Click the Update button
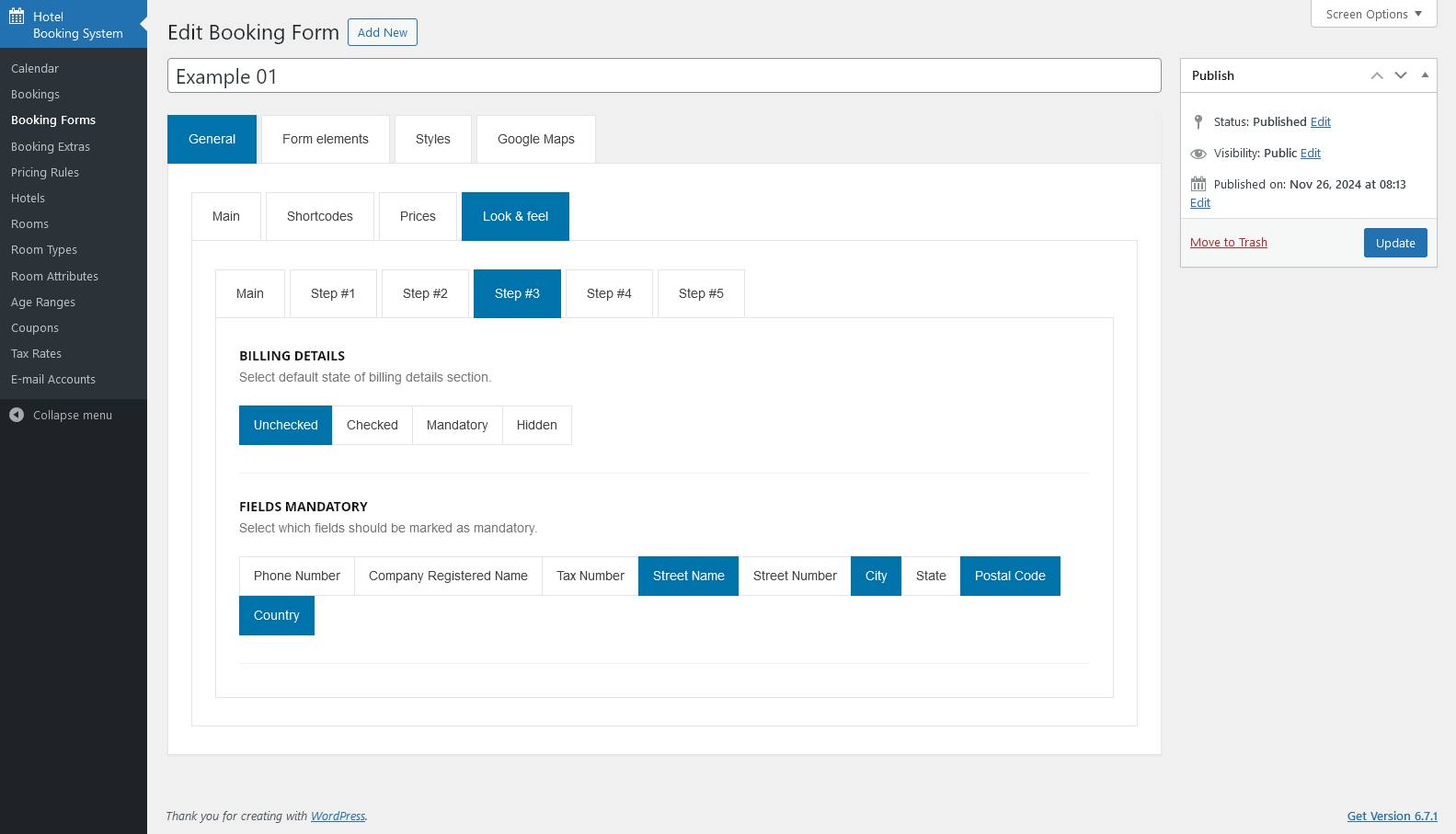Viewport: 1456px width, 834px height. coord(1395,243)
